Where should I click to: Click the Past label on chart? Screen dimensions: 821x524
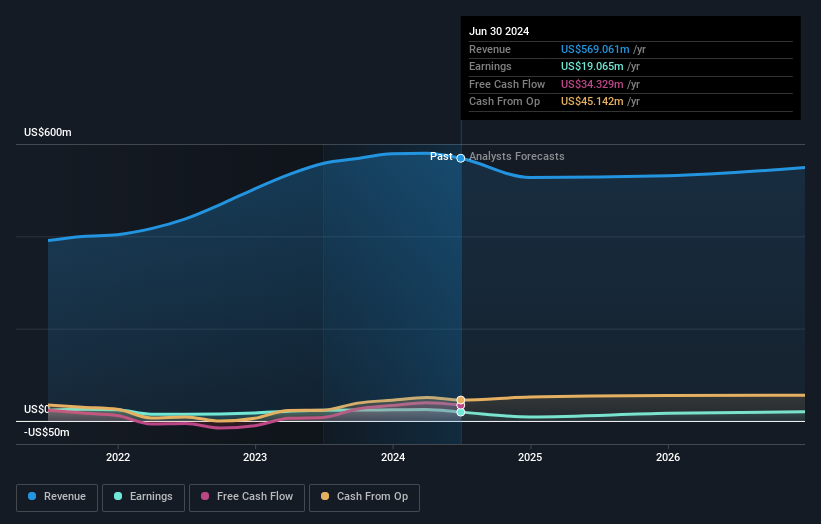pos(441,156)
